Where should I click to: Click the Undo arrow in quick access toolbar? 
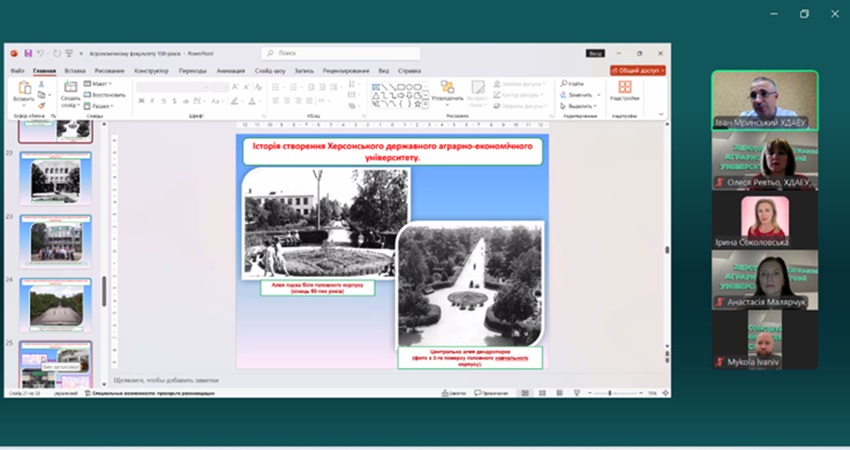pos(41,53)
